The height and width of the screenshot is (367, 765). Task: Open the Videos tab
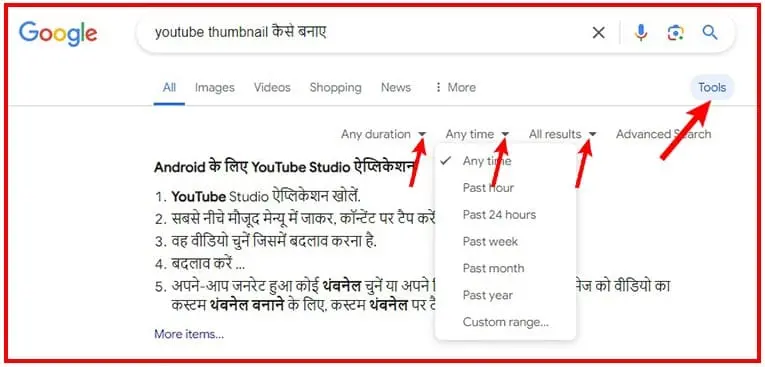272,88
